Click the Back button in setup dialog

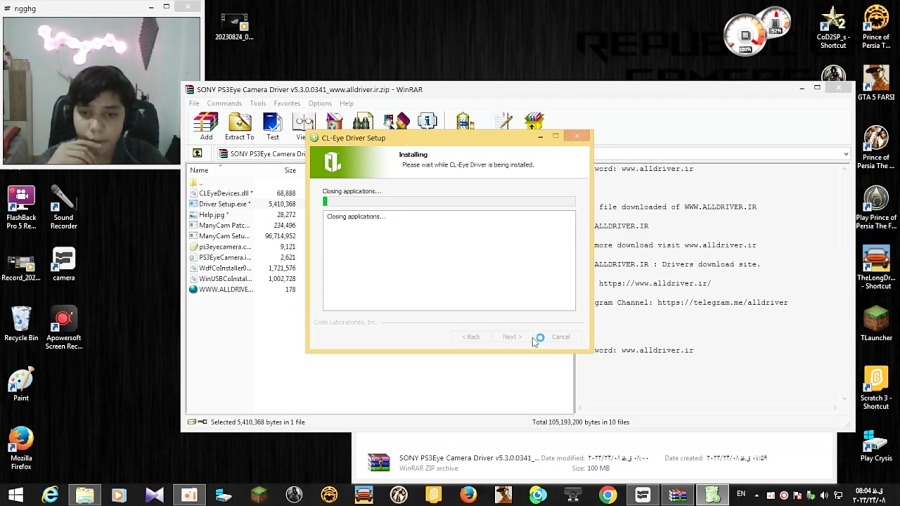click(x=471, y=337)
